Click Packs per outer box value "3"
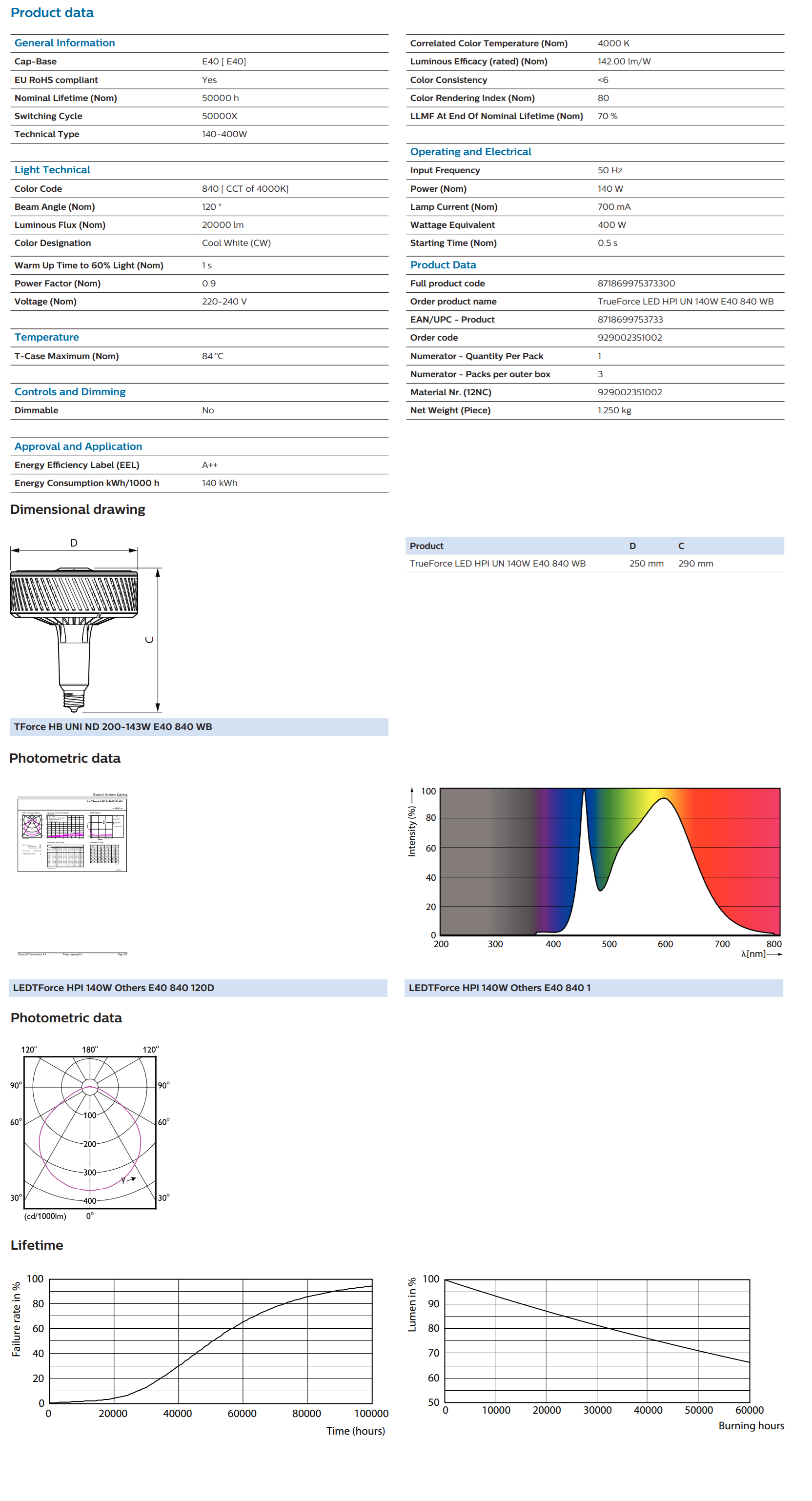812x1501 pixels. [600, 374]
